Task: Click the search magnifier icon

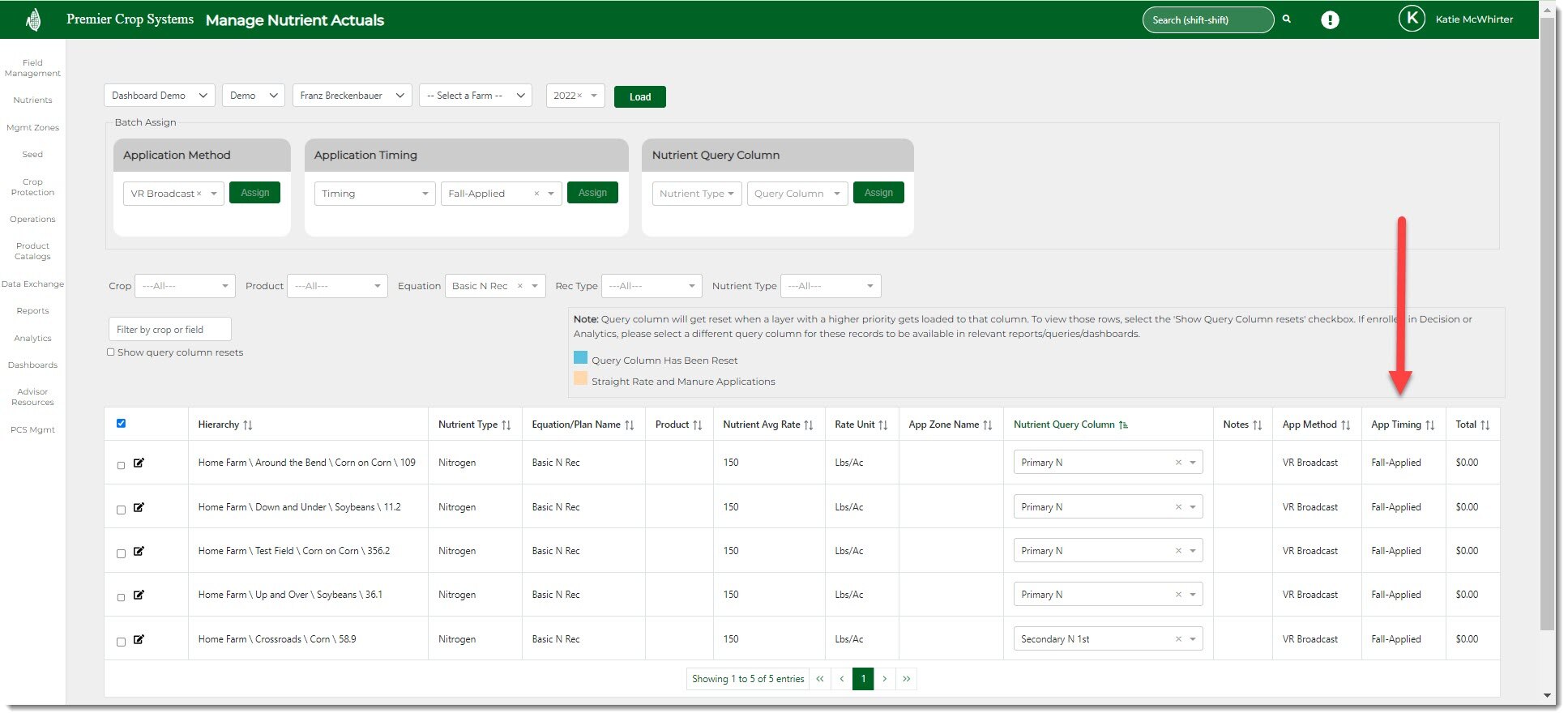Action: point(1286,19)
